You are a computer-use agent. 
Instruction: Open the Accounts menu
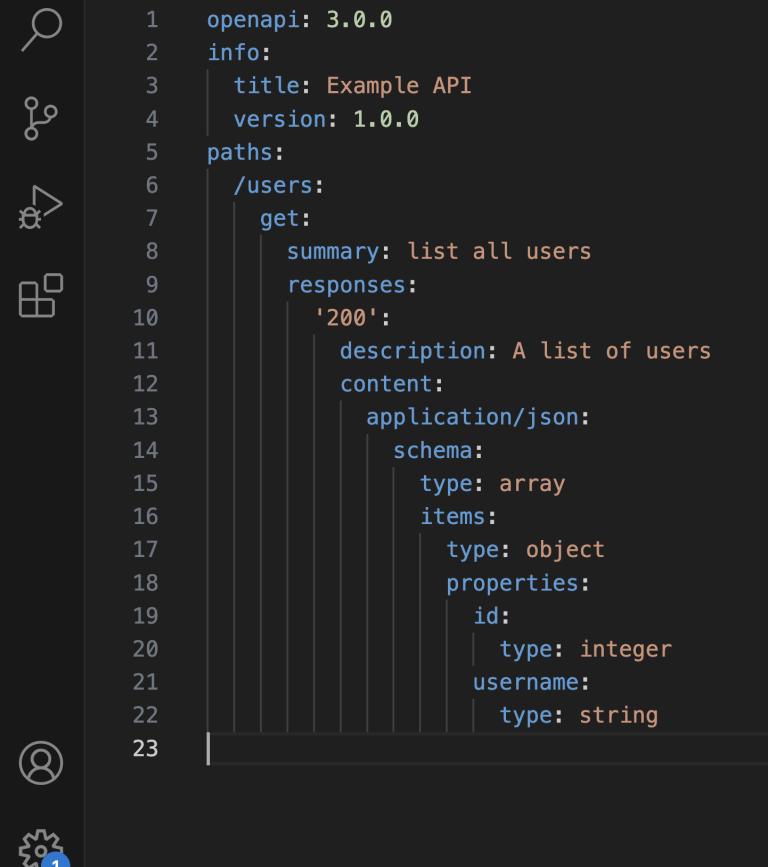(x=40, y=763)
